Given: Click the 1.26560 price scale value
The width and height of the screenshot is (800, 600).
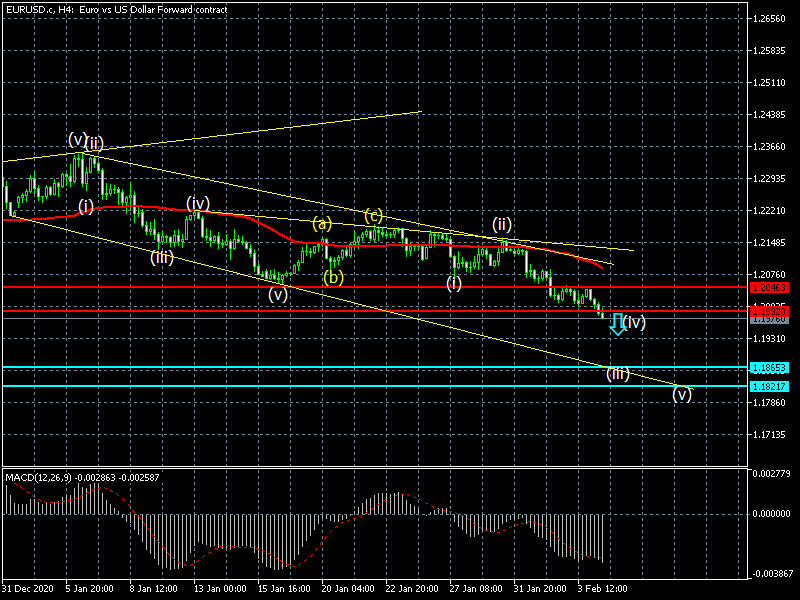Looking at the screenshot, I should tap(769, 19).
